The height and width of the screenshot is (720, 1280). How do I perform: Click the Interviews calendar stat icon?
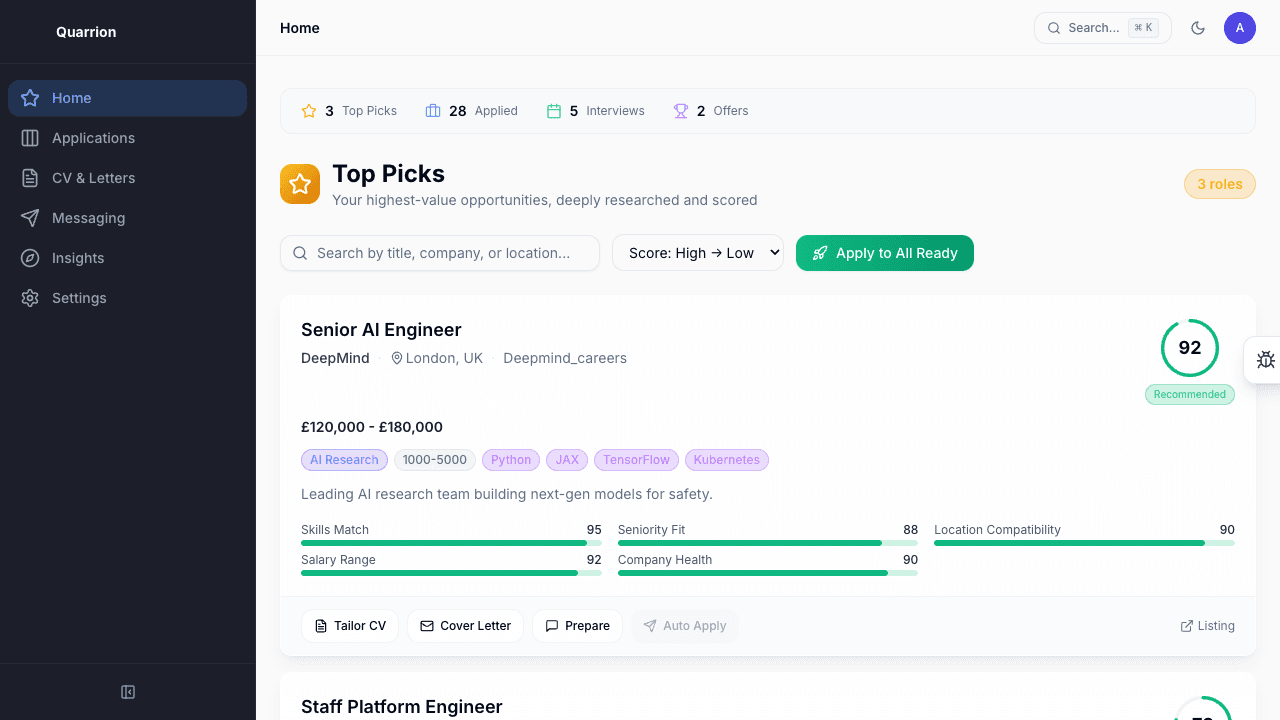tap(554, 111)
